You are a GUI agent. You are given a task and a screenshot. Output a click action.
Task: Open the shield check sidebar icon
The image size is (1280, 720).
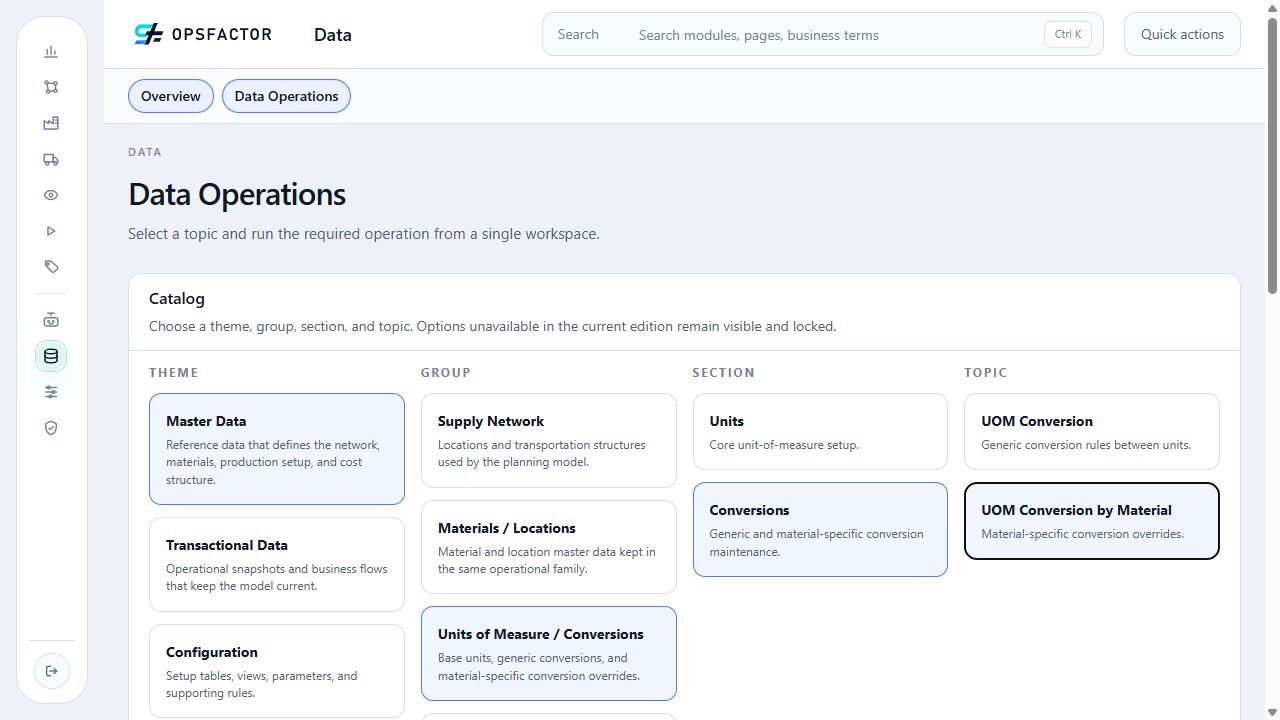click(51, 428)
